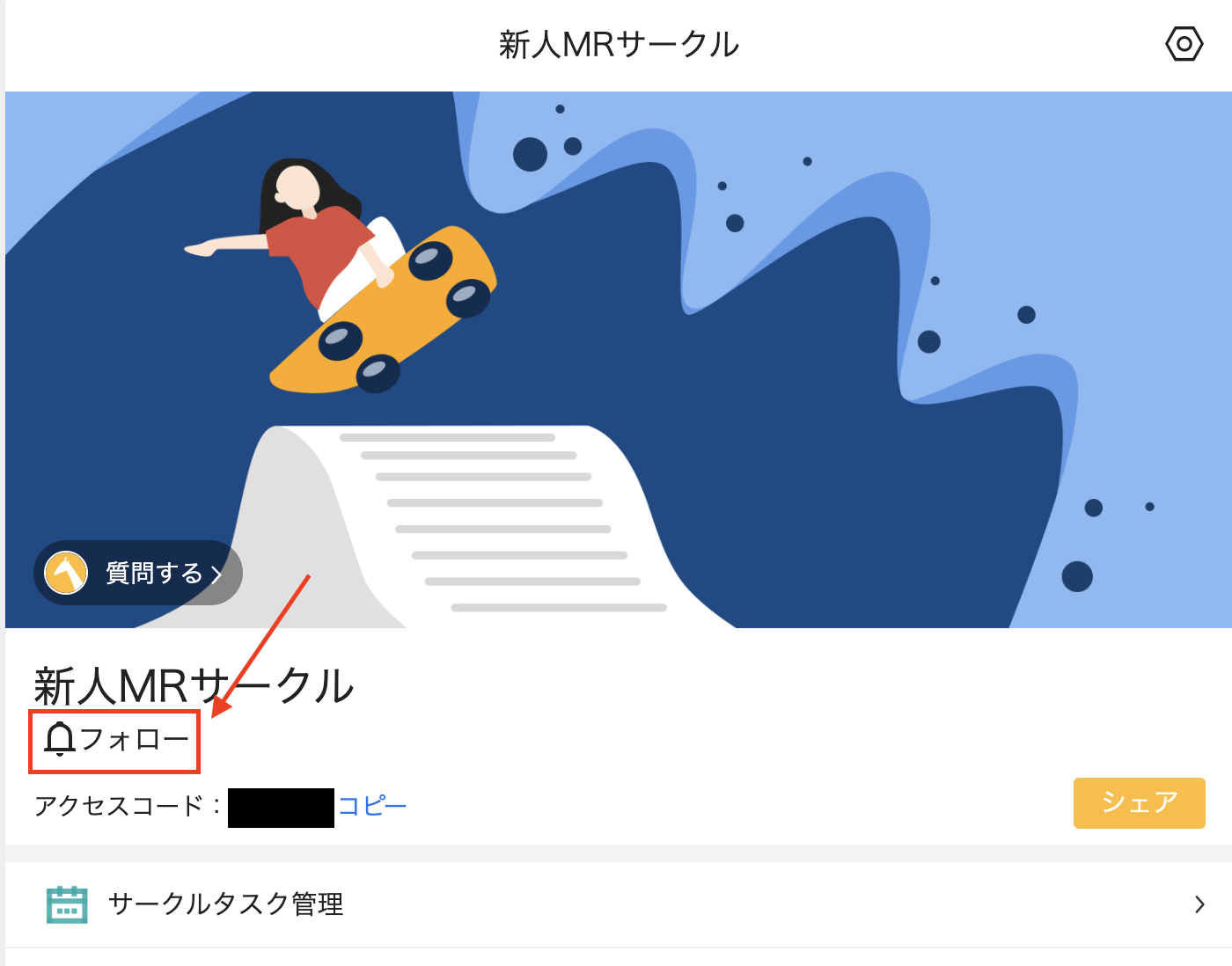Click the green calendar task icon
Image resolution: width=1232 pixels, height=966 pixels.
67,904
